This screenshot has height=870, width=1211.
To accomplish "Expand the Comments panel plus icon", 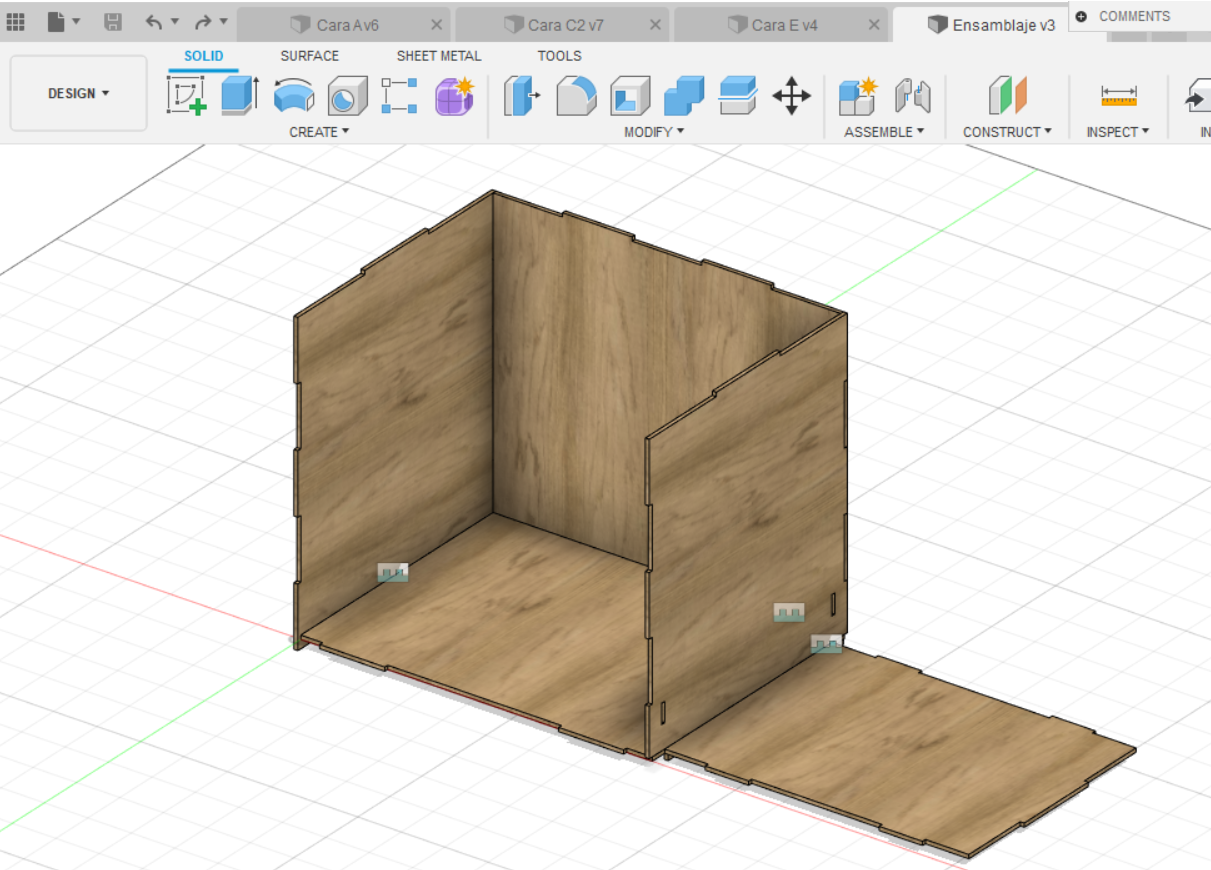I will click(1081, 16).
